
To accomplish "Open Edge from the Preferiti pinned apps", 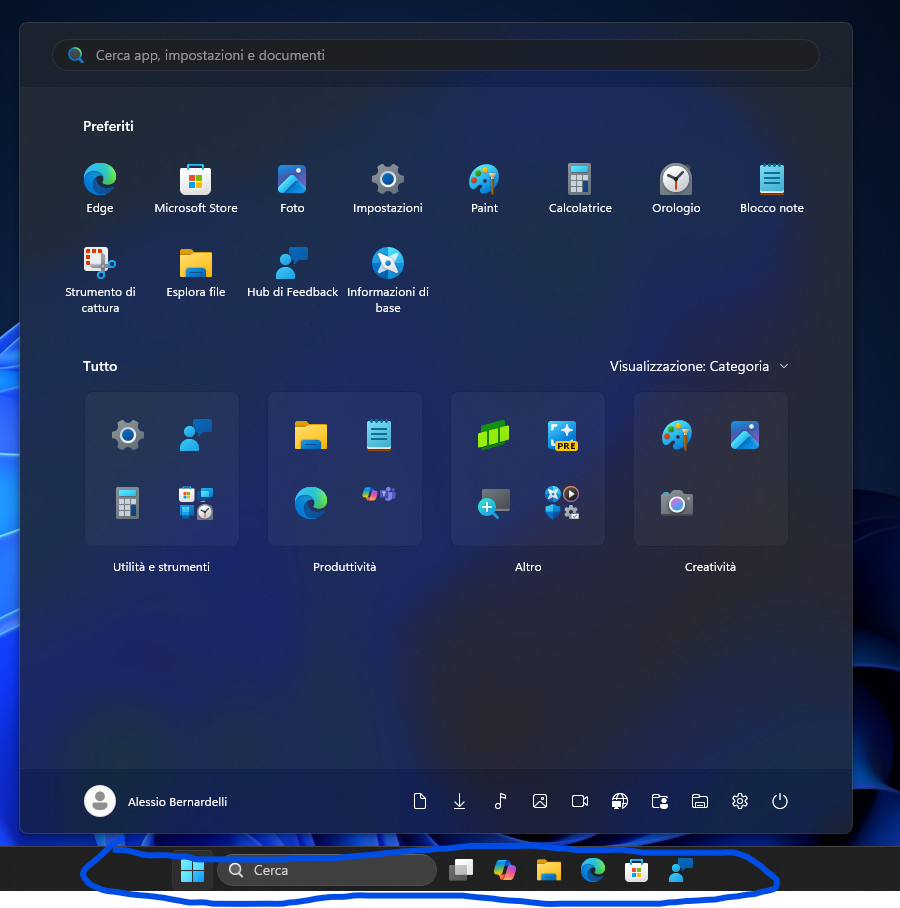I will click(100, 189).
